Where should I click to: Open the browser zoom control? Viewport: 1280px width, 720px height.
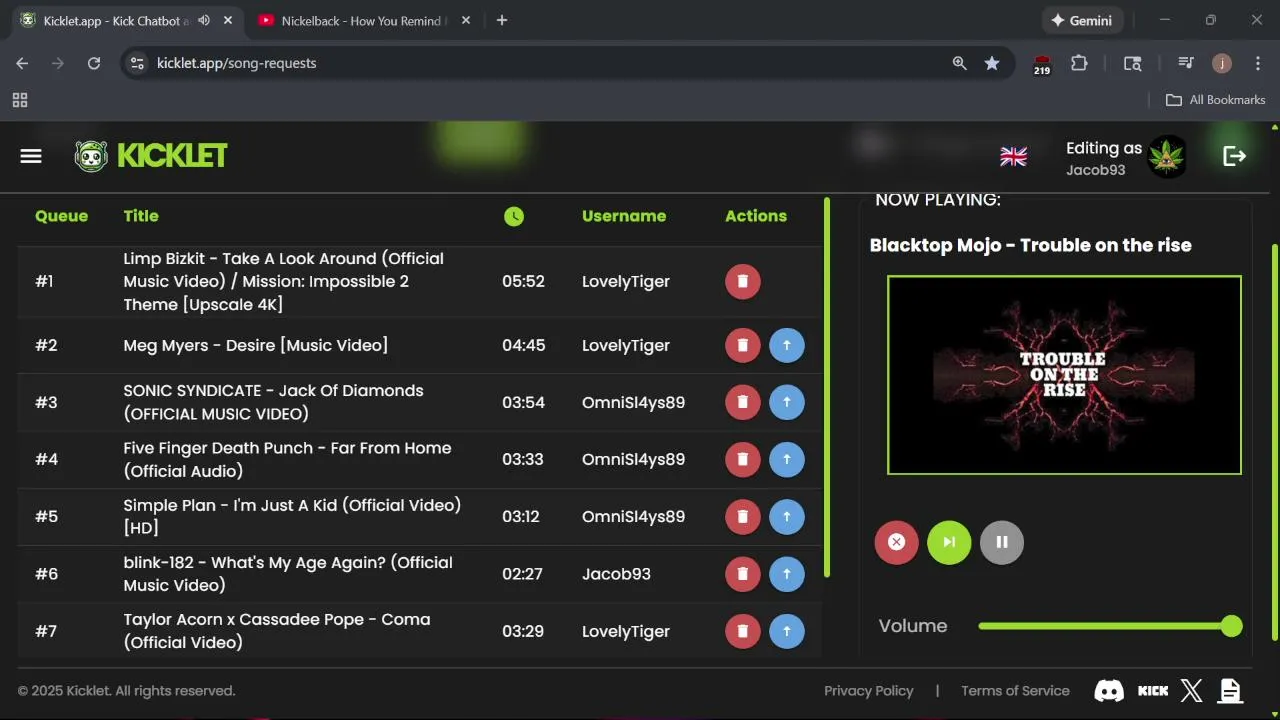[960, 63]
